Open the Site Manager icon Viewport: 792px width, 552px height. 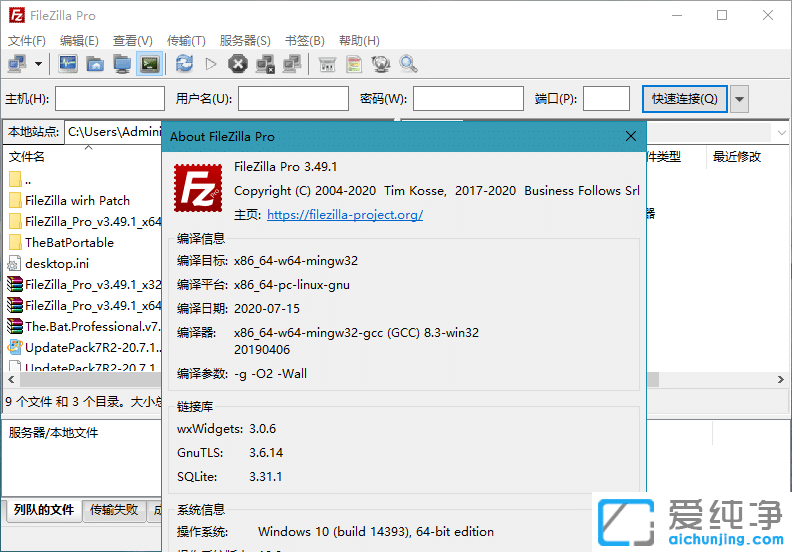[17, 64]
